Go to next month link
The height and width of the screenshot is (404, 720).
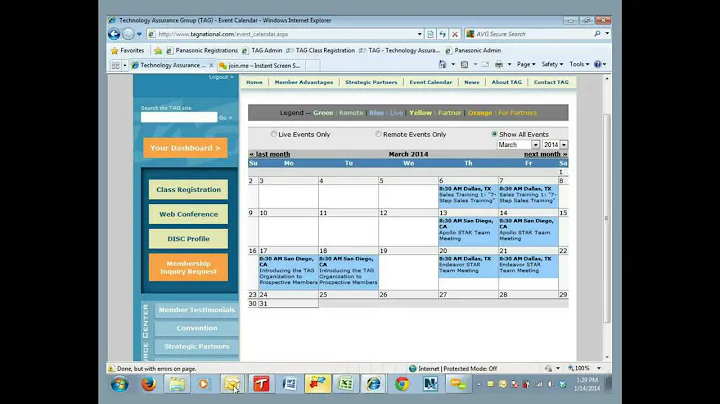point(546,154)
